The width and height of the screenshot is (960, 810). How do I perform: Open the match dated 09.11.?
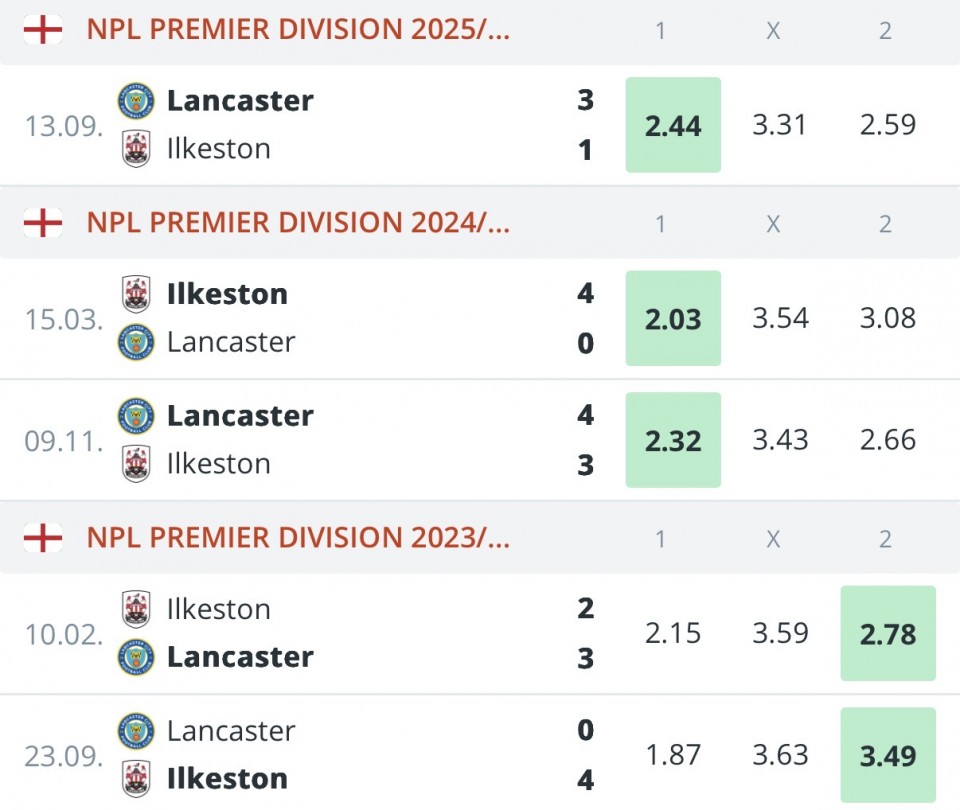pos(64,441)
